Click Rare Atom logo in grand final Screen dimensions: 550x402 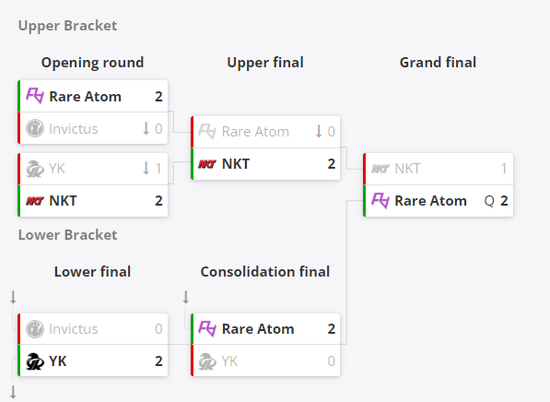380,201
